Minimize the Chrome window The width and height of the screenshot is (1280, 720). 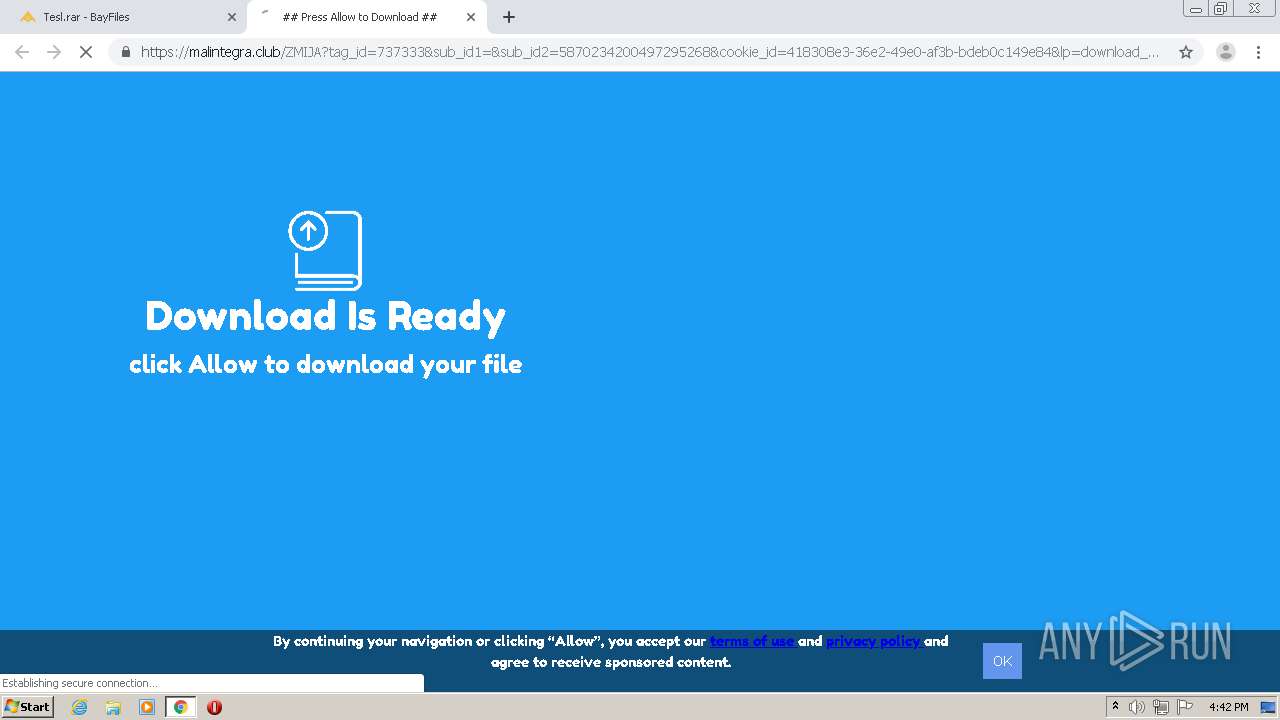[x=1196, y=9]
